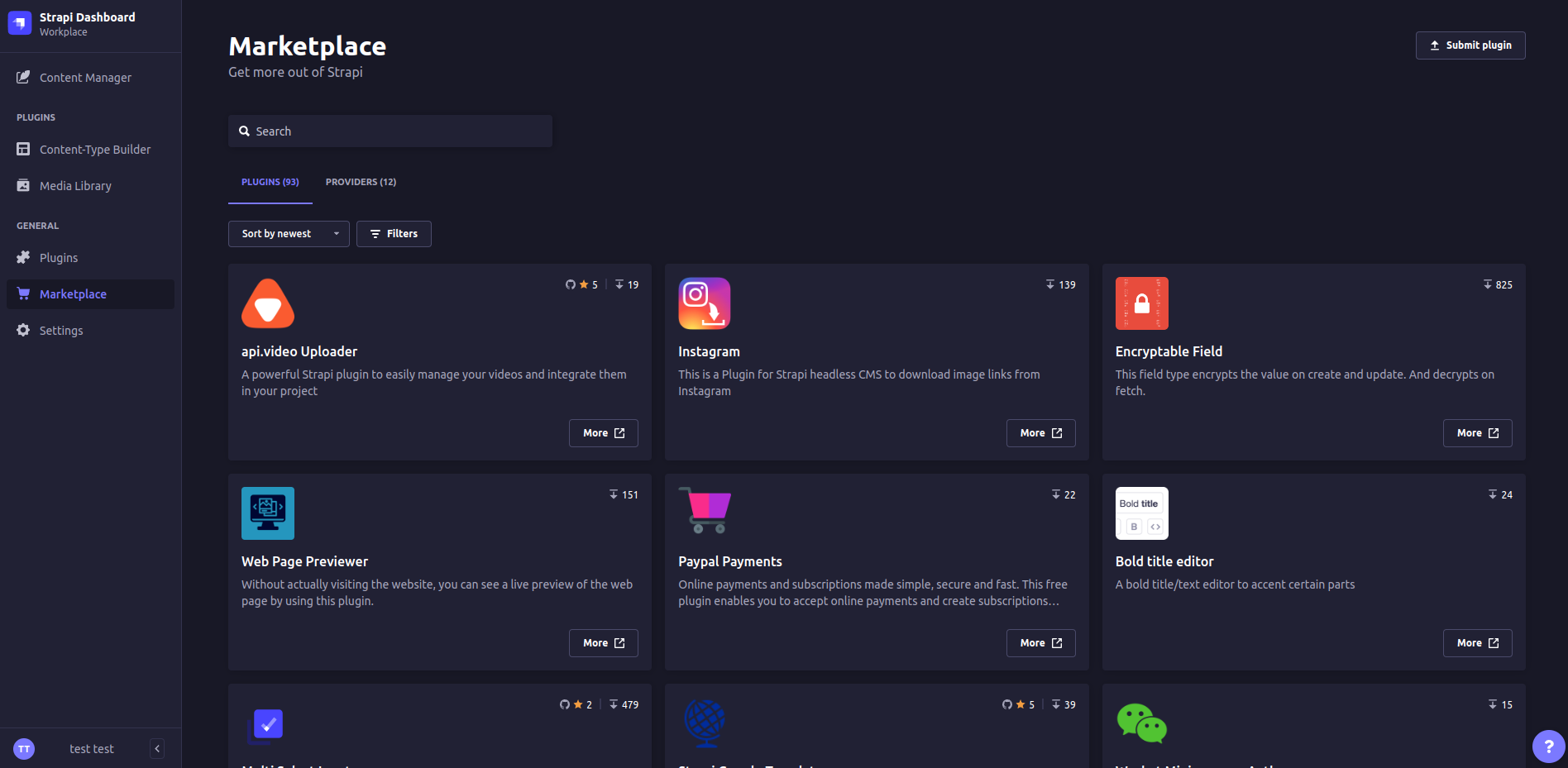Click the green WeChat plugin logo
This screenshot has width=1568, height=768.
click(x=1142, y=723)
